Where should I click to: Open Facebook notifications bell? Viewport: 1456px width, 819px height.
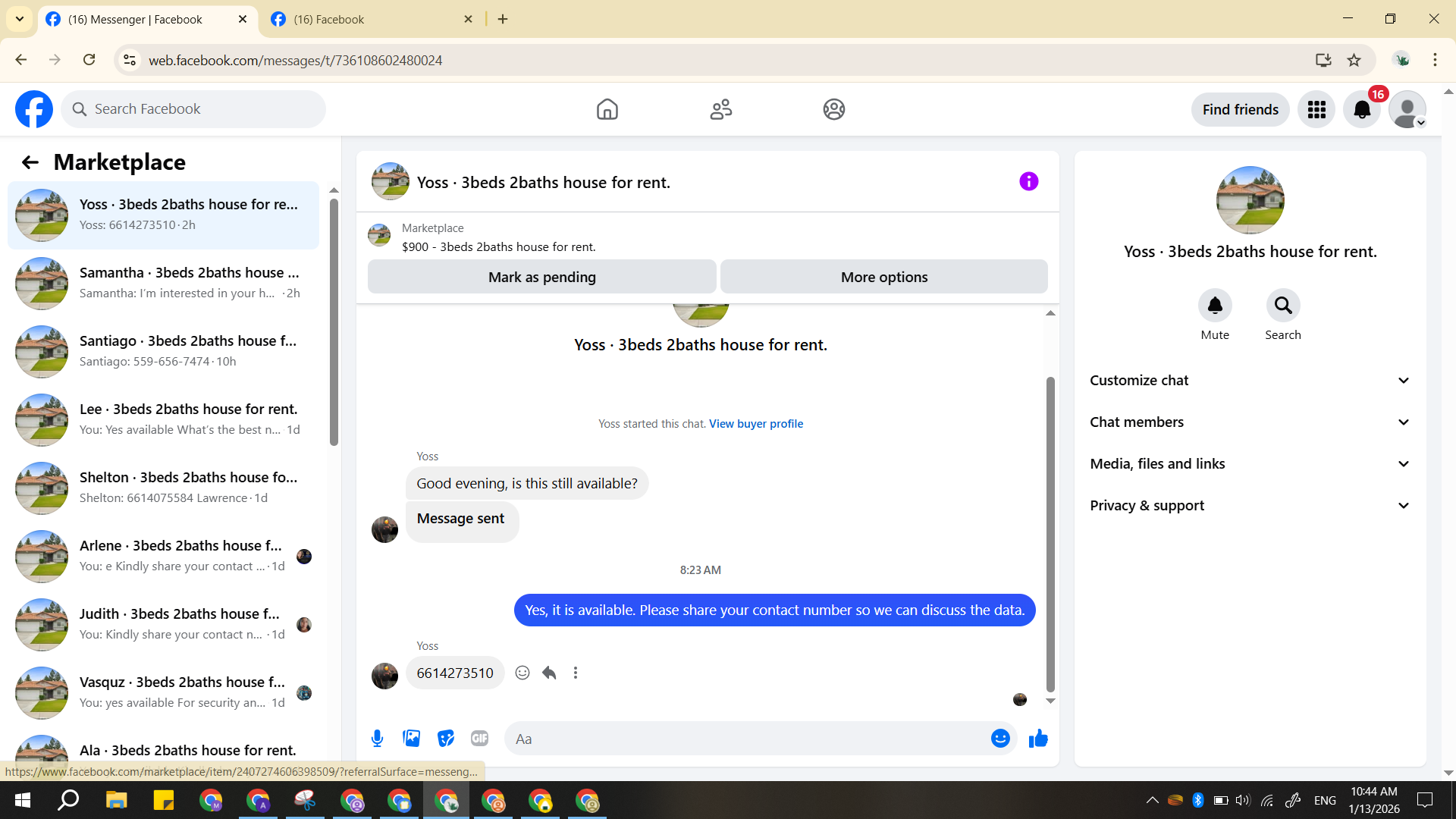click(1362, 110)
